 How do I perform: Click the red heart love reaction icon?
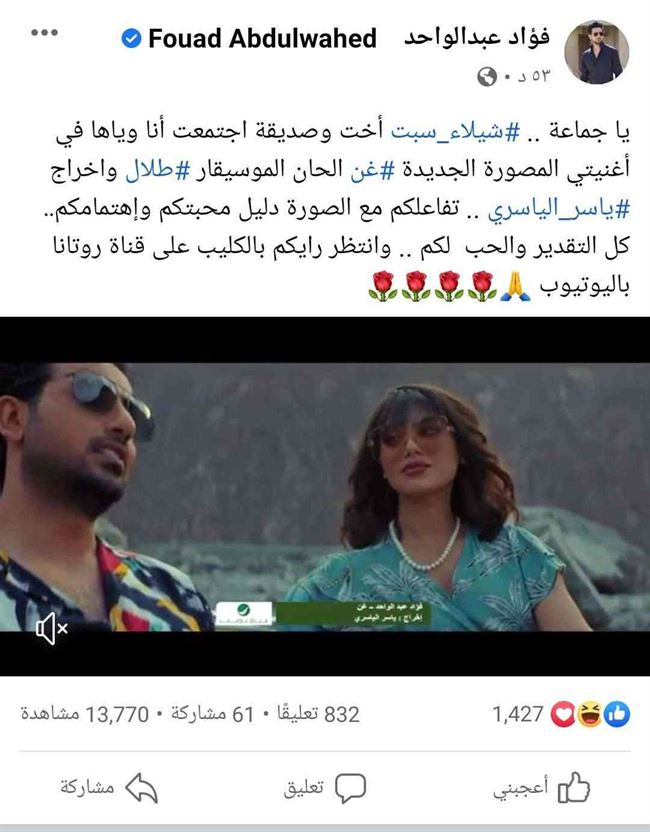(563, 714)
